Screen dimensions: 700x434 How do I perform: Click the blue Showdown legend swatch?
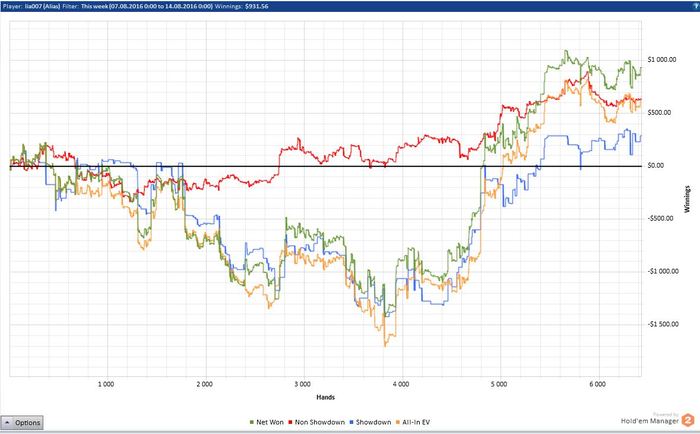click(352, 422)
